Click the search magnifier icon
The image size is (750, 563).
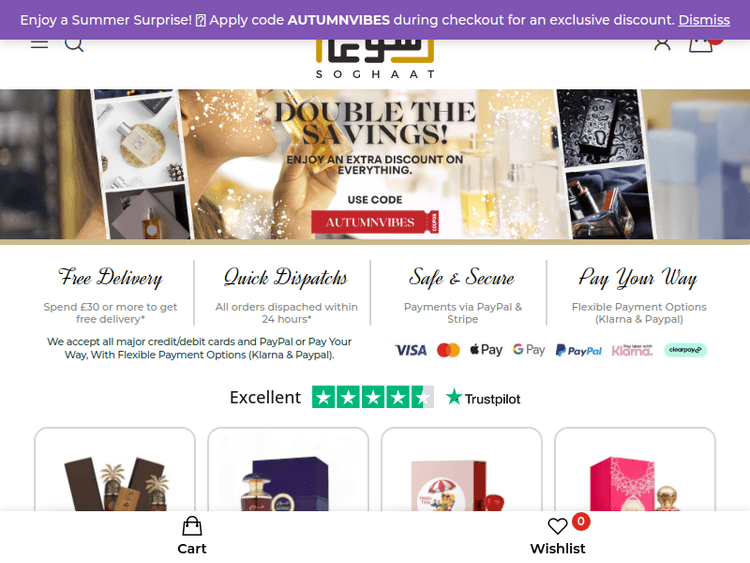click(74, 44)
